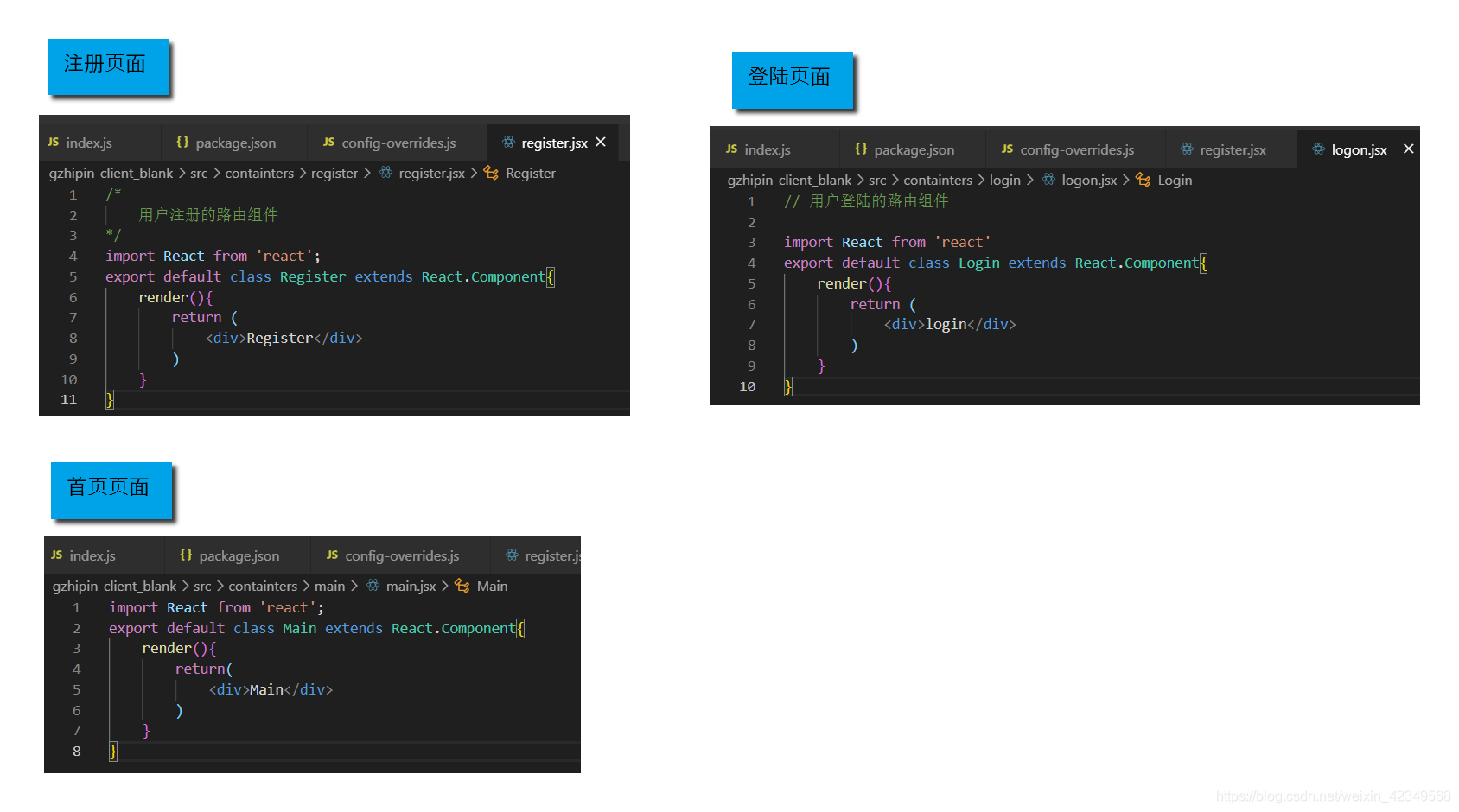Viewport: 1459px width, 812px height.
Task: Click class symbol icon beside Main breadcrumb
Action: [x=462, y=586]
